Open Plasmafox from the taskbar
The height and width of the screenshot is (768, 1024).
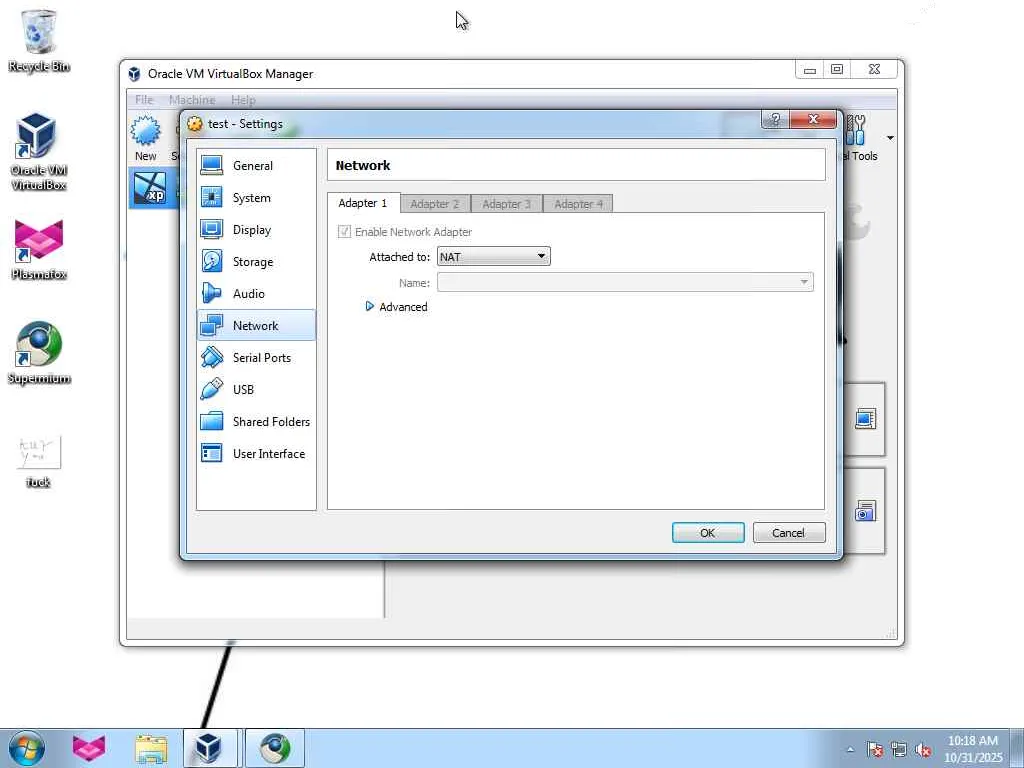(89, 748)
